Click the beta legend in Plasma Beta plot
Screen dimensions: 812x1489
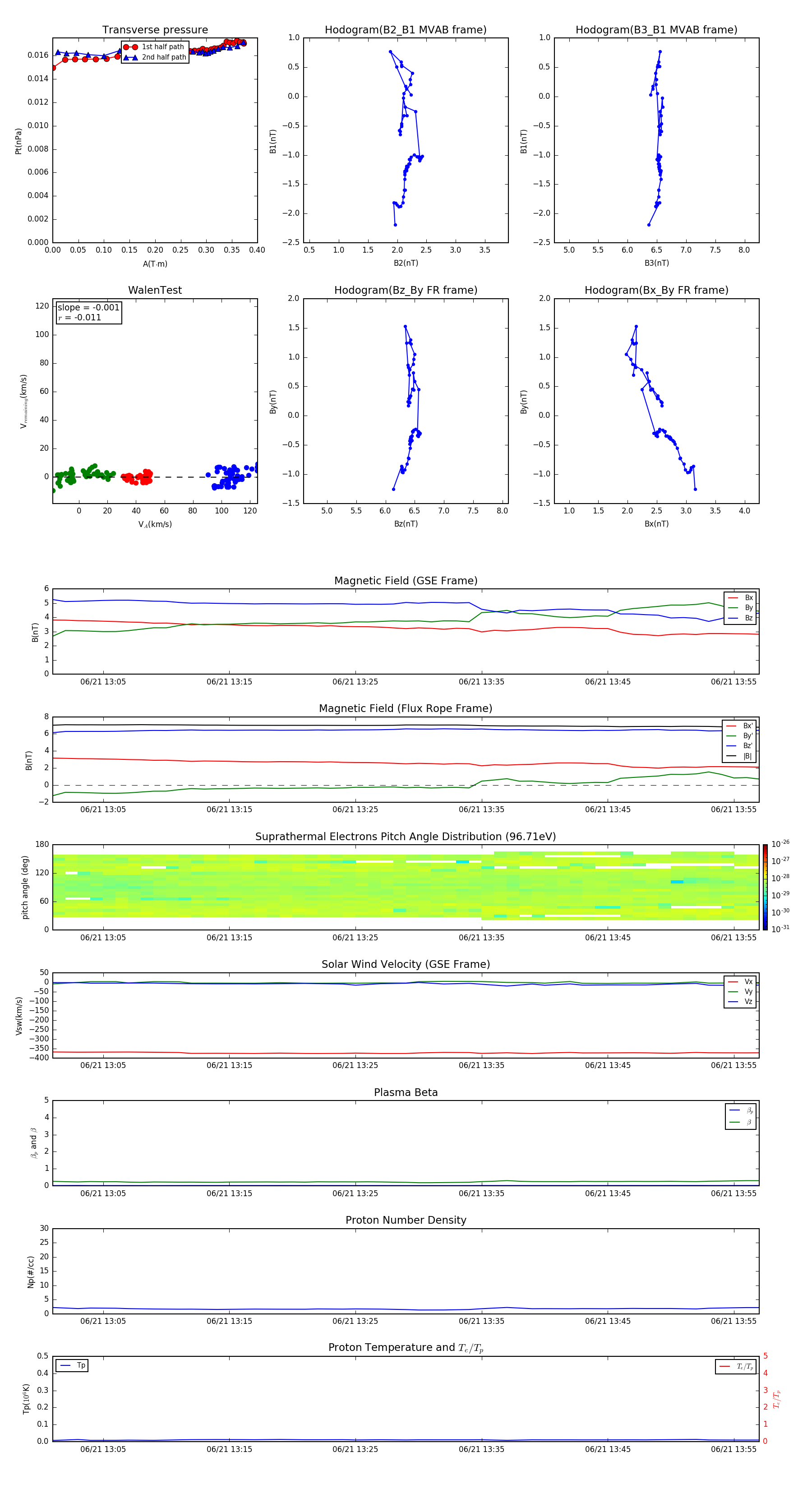coord(741,1116)
